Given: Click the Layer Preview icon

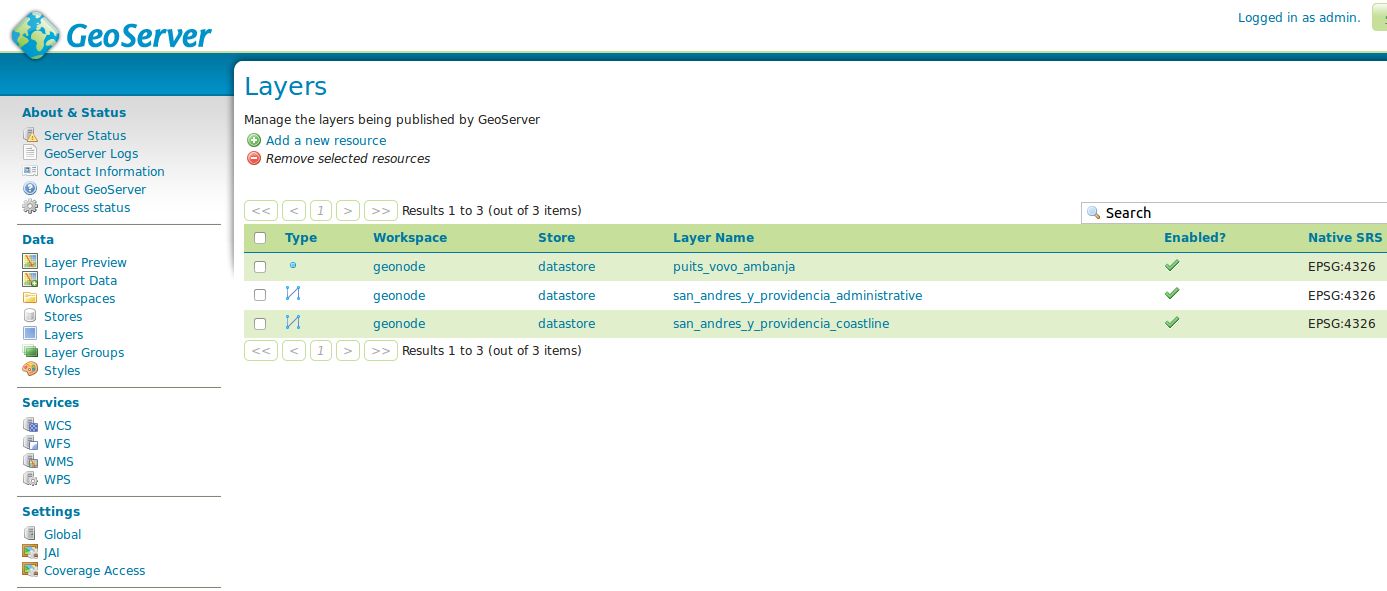Looking at the screenshot, I should pos(30,262).
